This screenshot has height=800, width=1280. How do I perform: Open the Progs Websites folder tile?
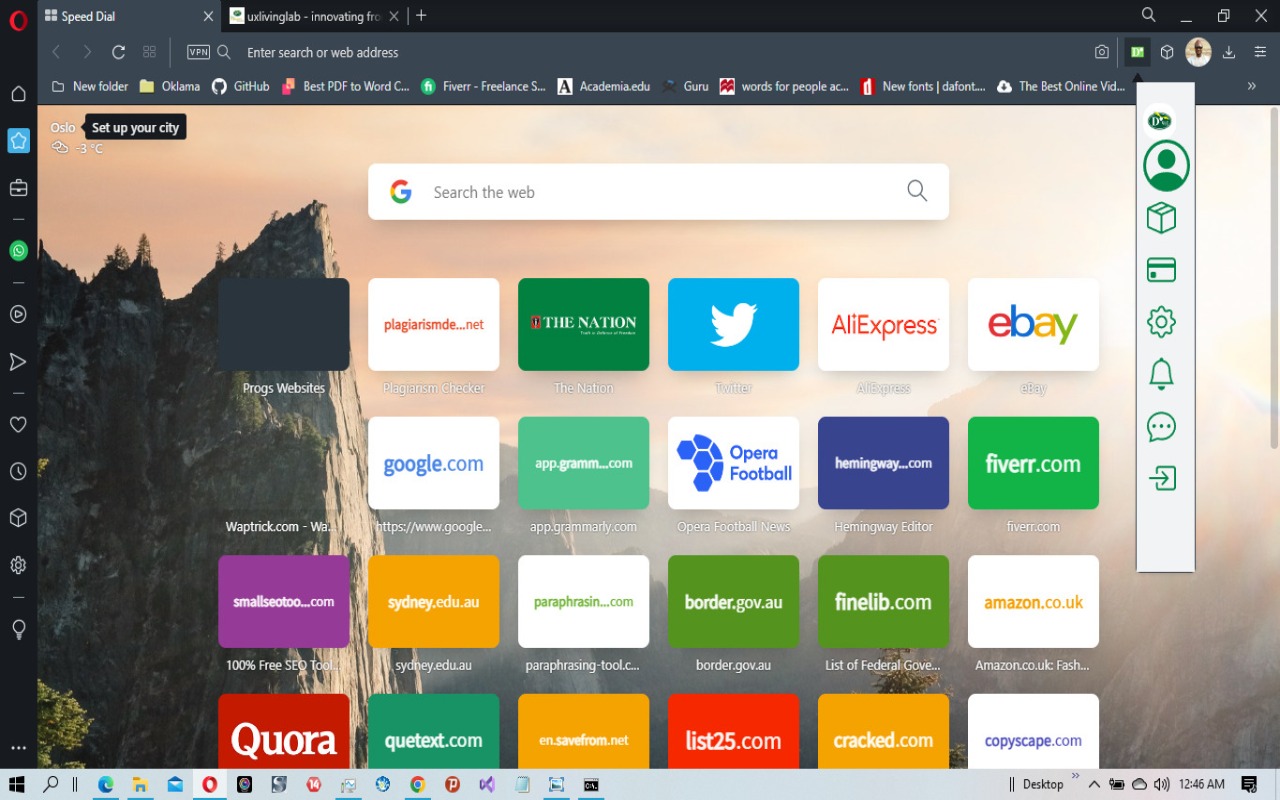pos(284,325)
